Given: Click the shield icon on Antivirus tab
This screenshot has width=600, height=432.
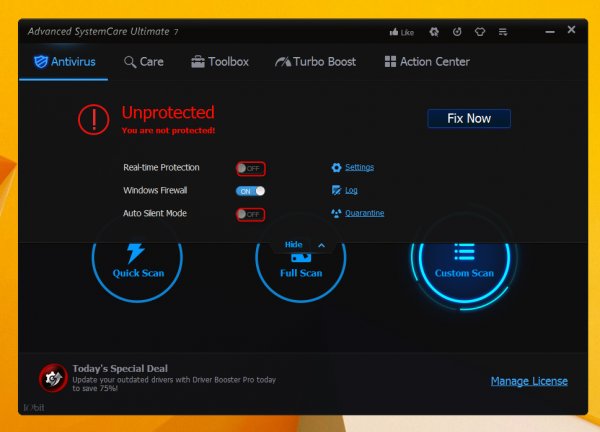Looking at the screenshot, I should [41, 62].
